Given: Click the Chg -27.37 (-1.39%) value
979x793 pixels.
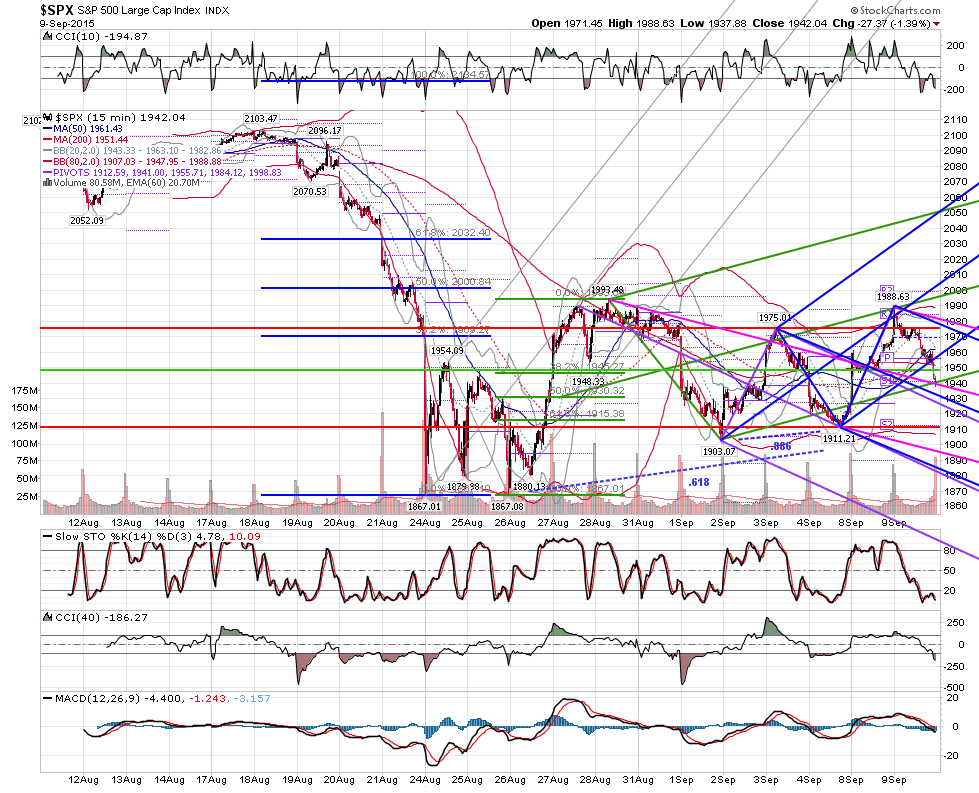Looking at the screenshot, I should (882, 23).
